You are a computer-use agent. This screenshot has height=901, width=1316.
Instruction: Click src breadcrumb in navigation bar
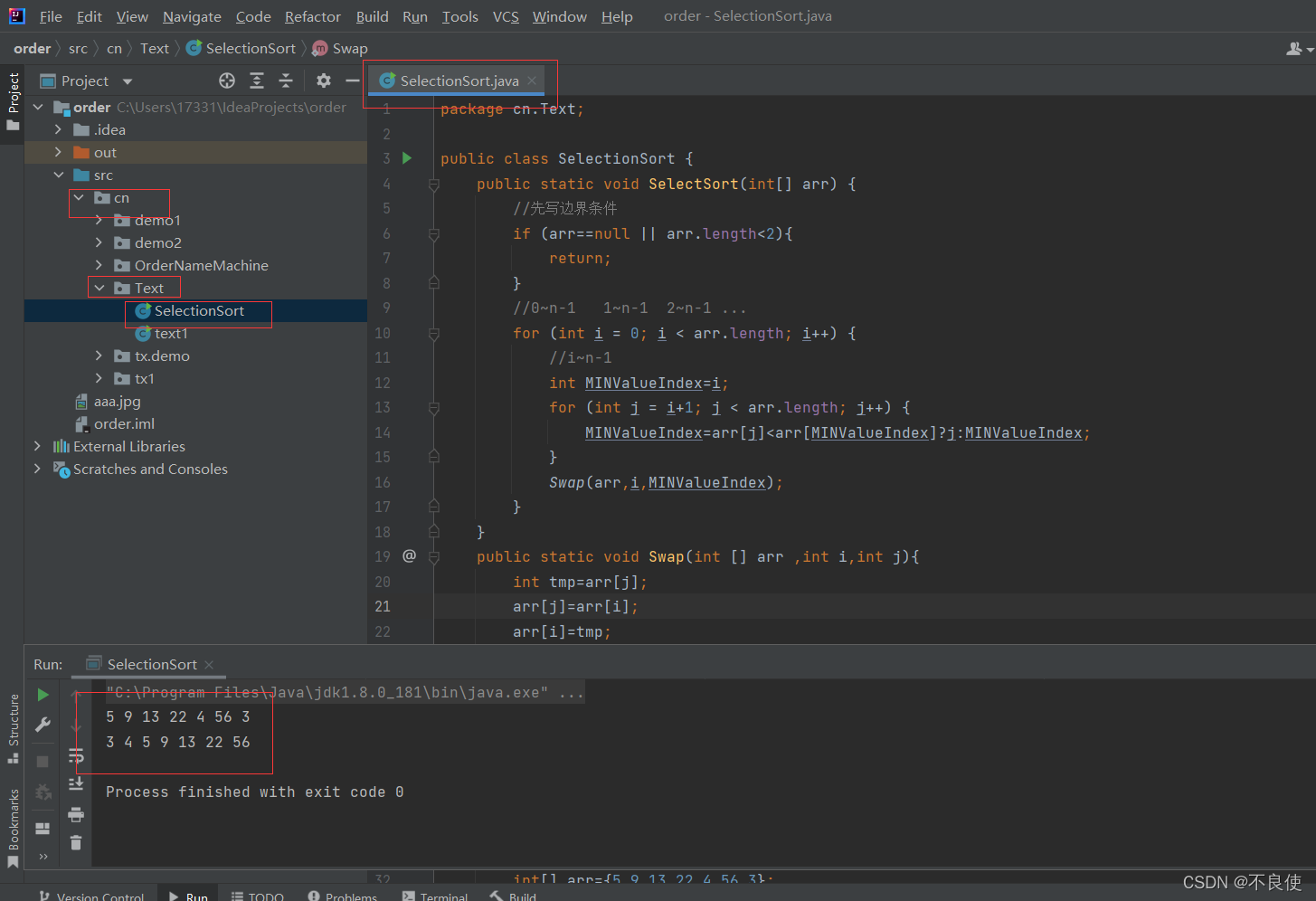point(78,49)
